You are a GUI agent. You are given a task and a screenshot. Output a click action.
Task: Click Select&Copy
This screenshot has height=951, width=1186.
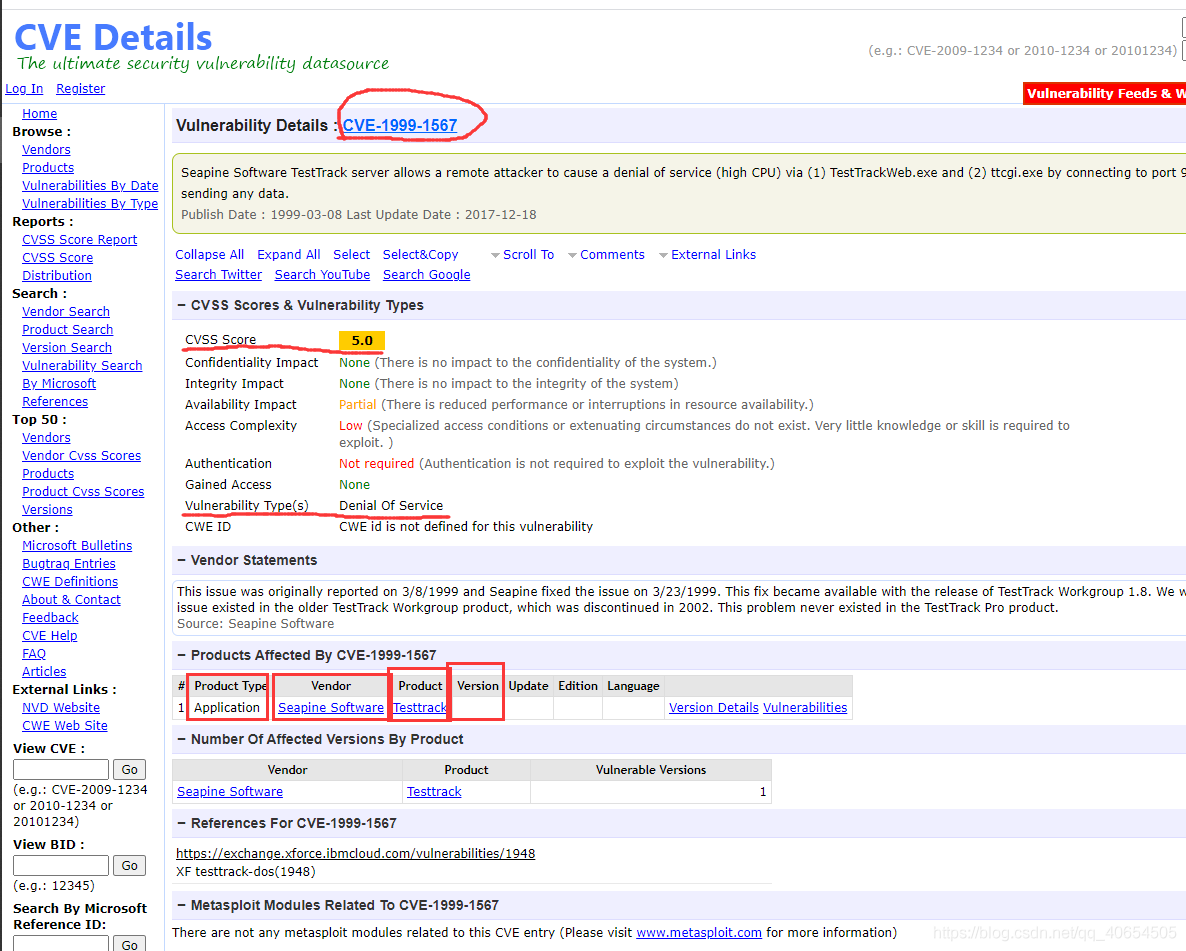tap(421, 255)
